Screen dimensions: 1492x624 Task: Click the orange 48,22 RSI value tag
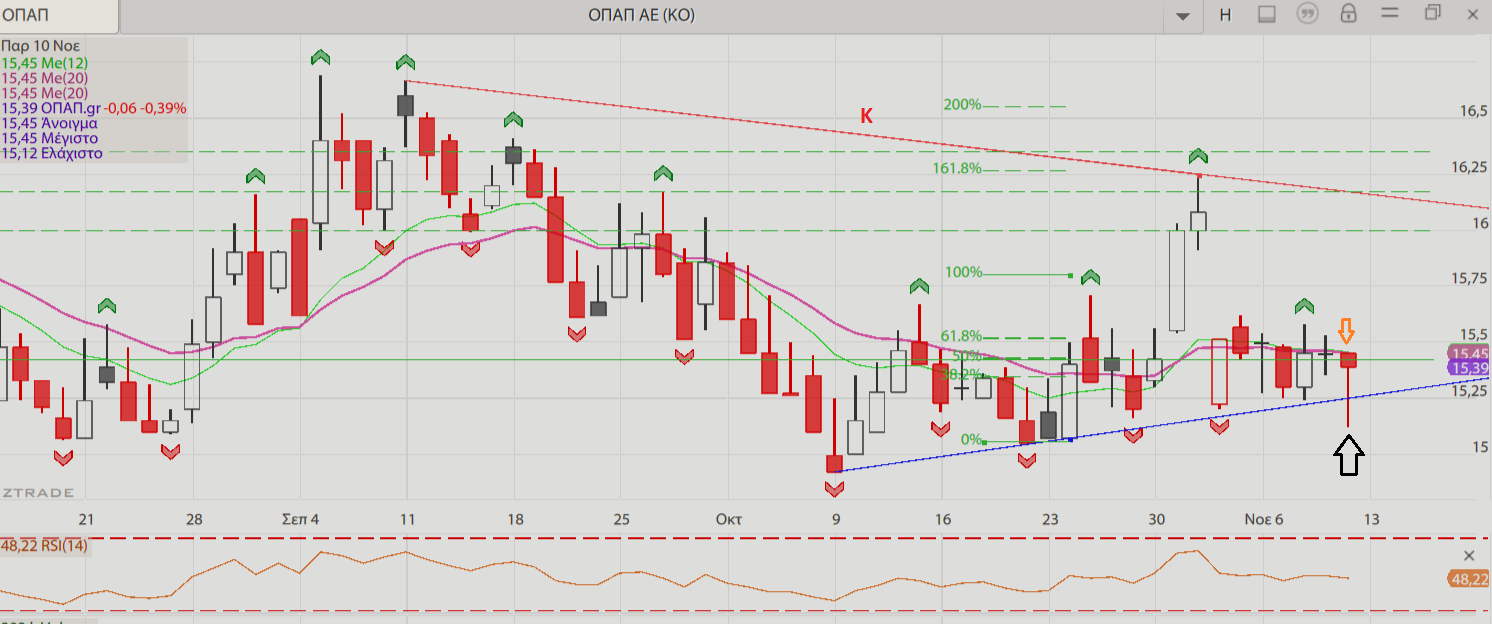[x=1468, y=579]
